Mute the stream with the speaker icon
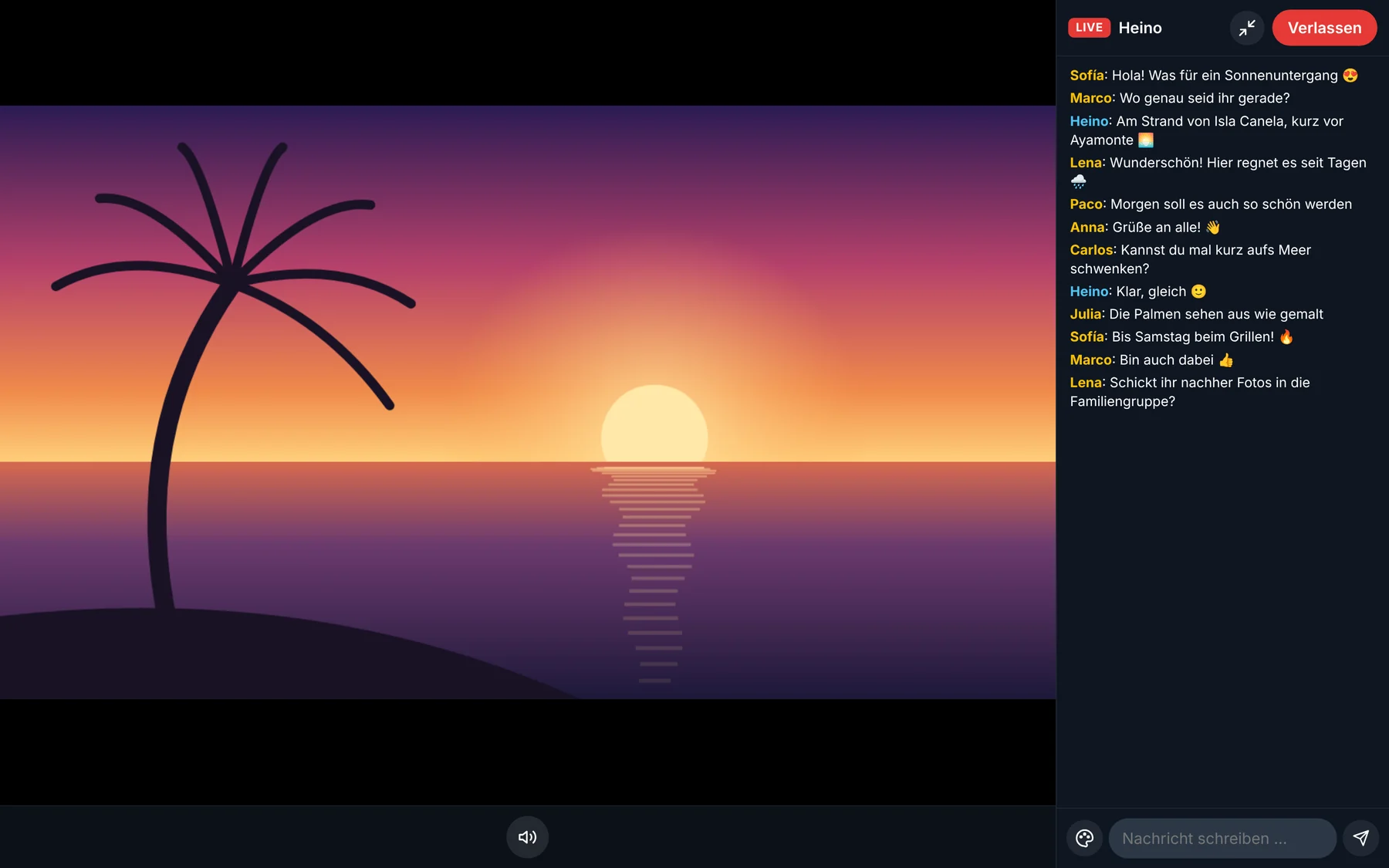Viewport: 1389px width, 868px height. pos(527,837)
